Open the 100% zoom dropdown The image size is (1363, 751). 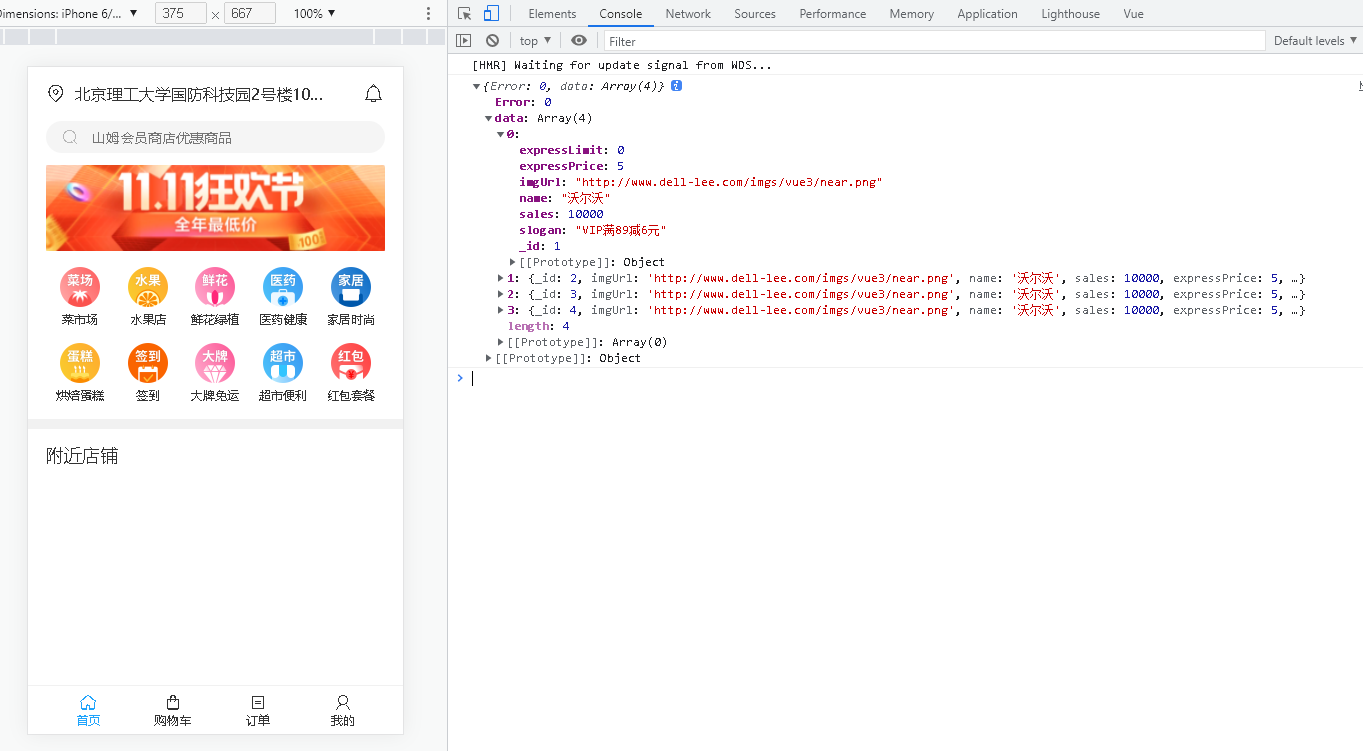pyautogui.click(x=314, y=14)
